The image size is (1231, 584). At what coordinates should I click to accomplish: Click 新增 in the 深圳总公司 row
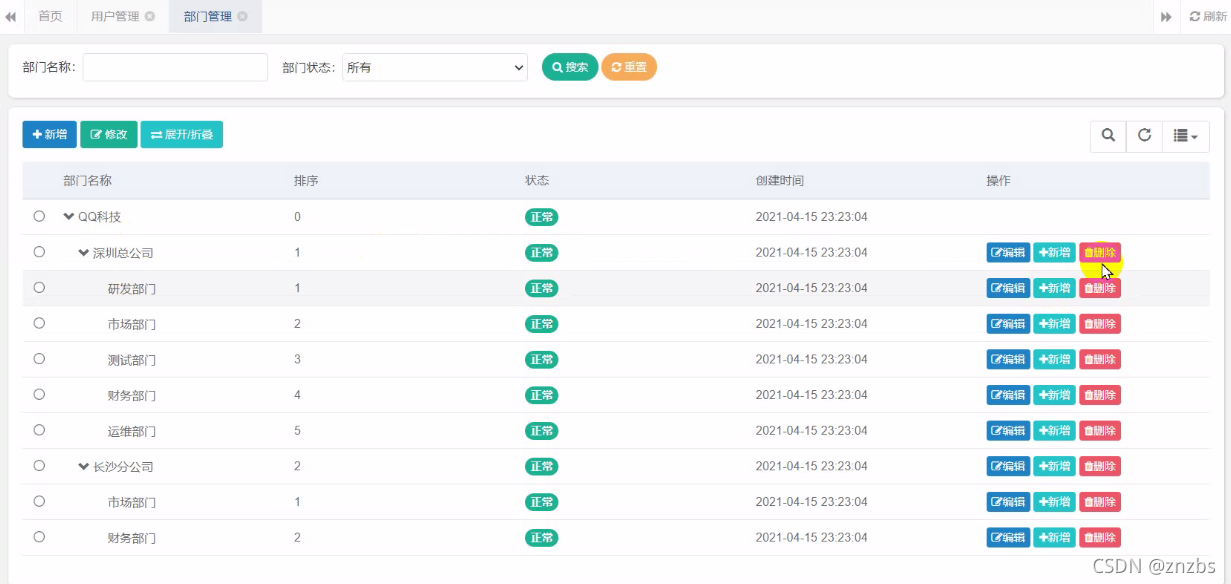pyautogui.click(x=1054, y=253)
